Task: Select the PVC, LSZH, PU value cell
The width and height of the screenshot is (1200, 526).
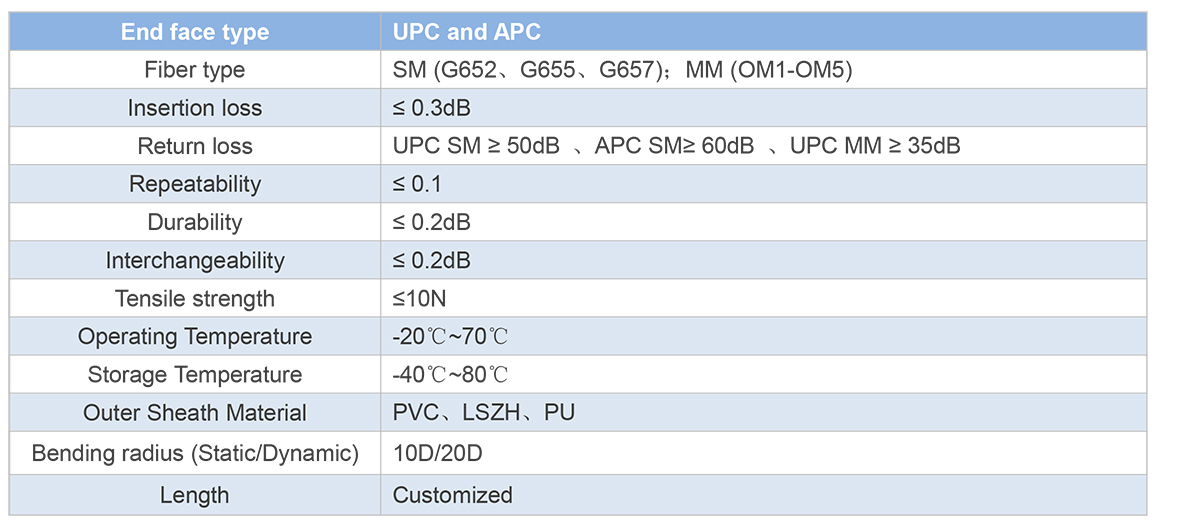Action: (x=764, y=413)
